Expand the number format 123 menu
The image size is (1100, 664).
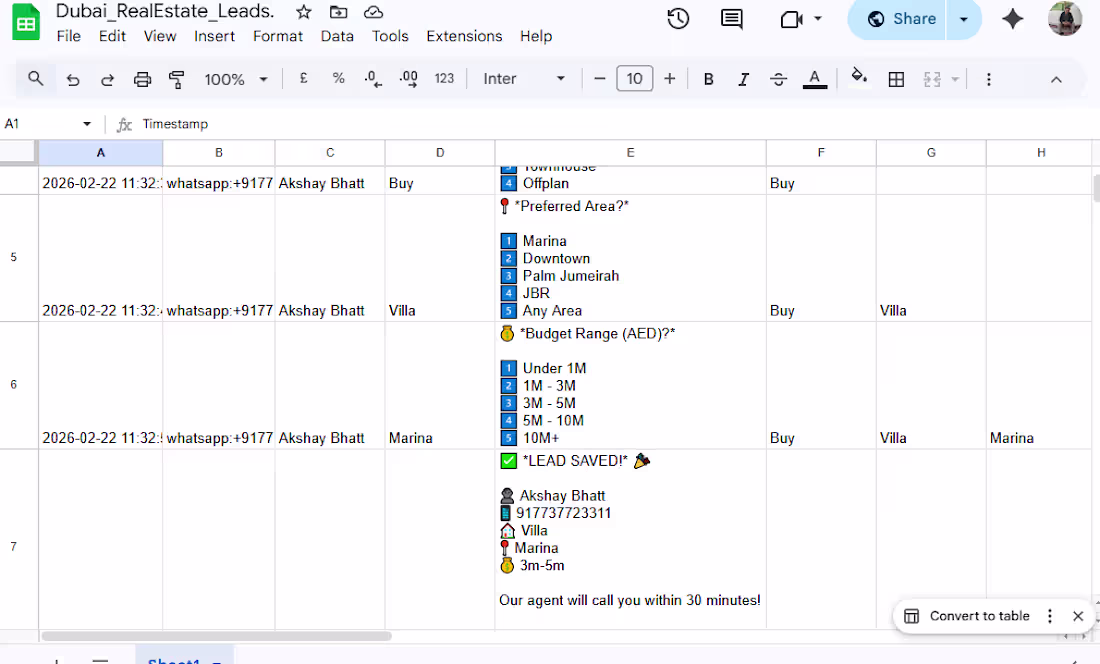pos(444,78)
